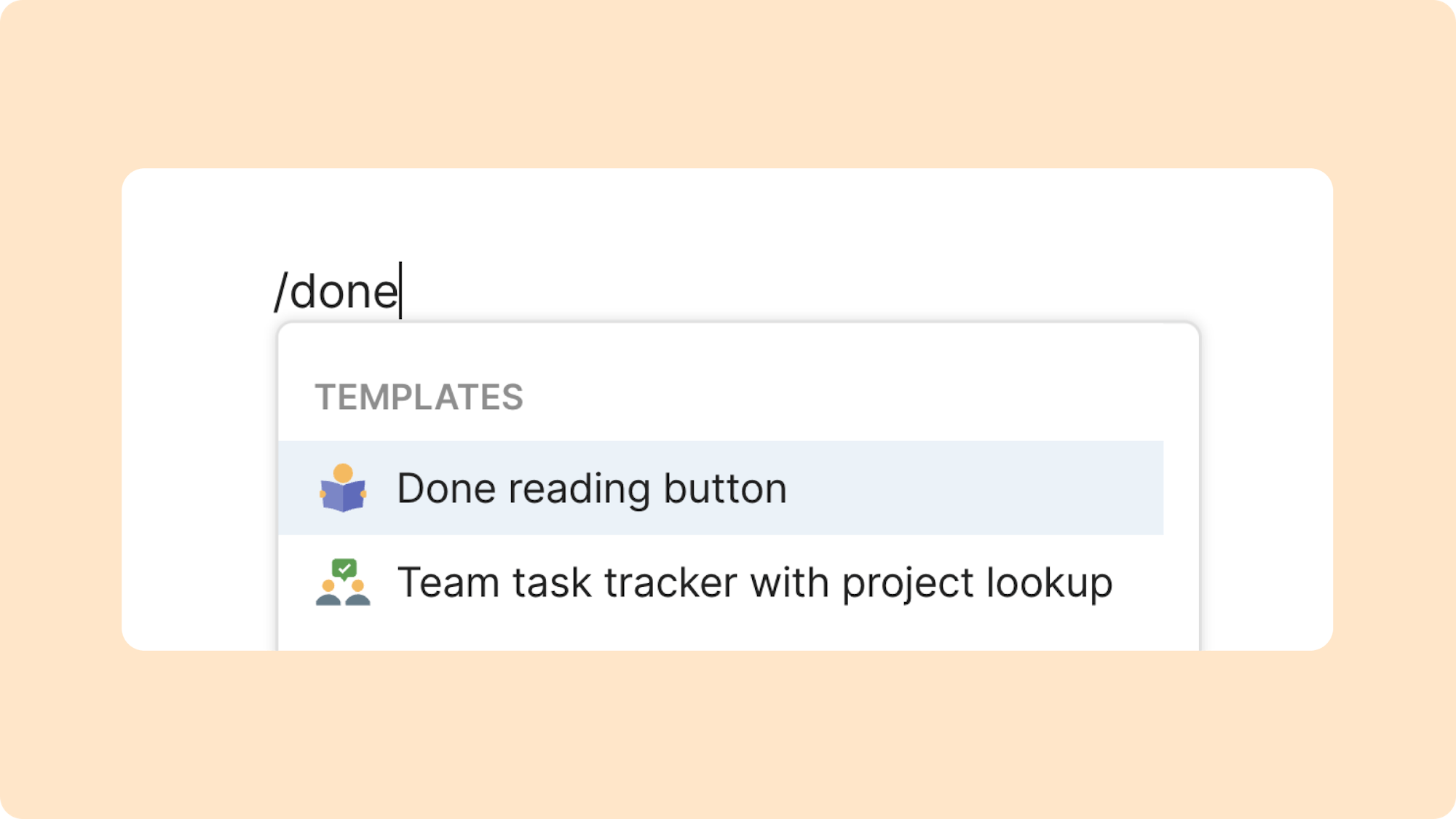Click the TEMPLATES section header
The image size is (1456, 819).
coord(419,397)
